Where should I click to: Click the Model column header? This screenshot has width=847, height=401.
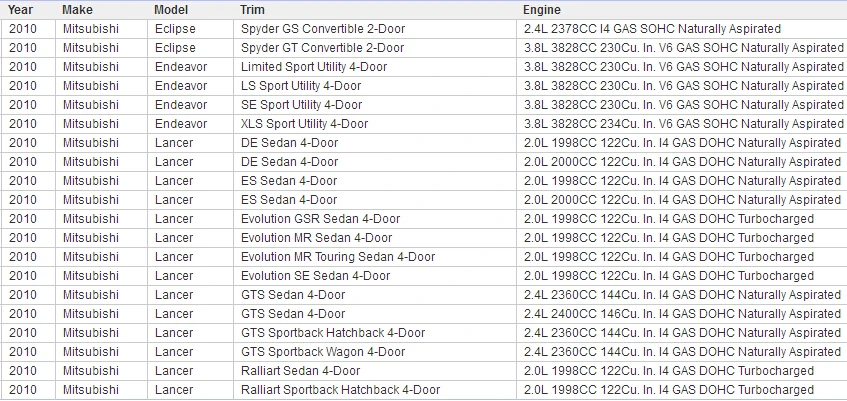coord(190,10)
